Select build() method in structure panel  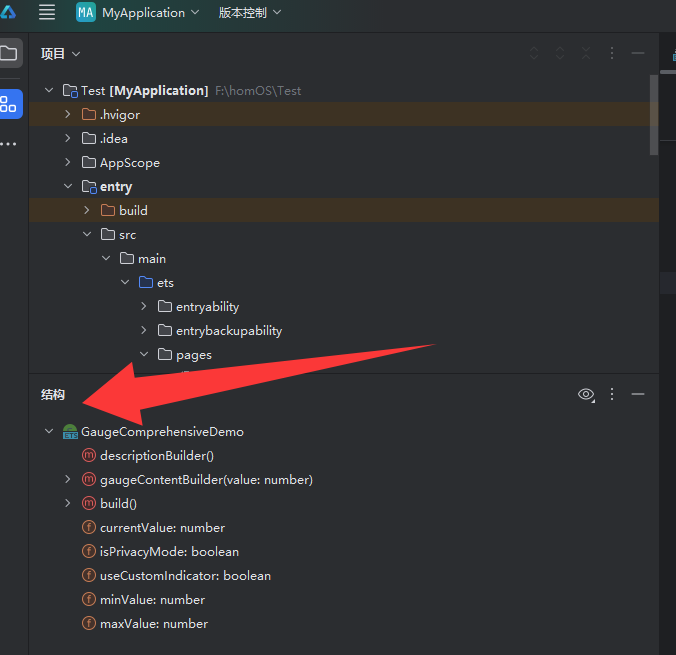point(119,504)
